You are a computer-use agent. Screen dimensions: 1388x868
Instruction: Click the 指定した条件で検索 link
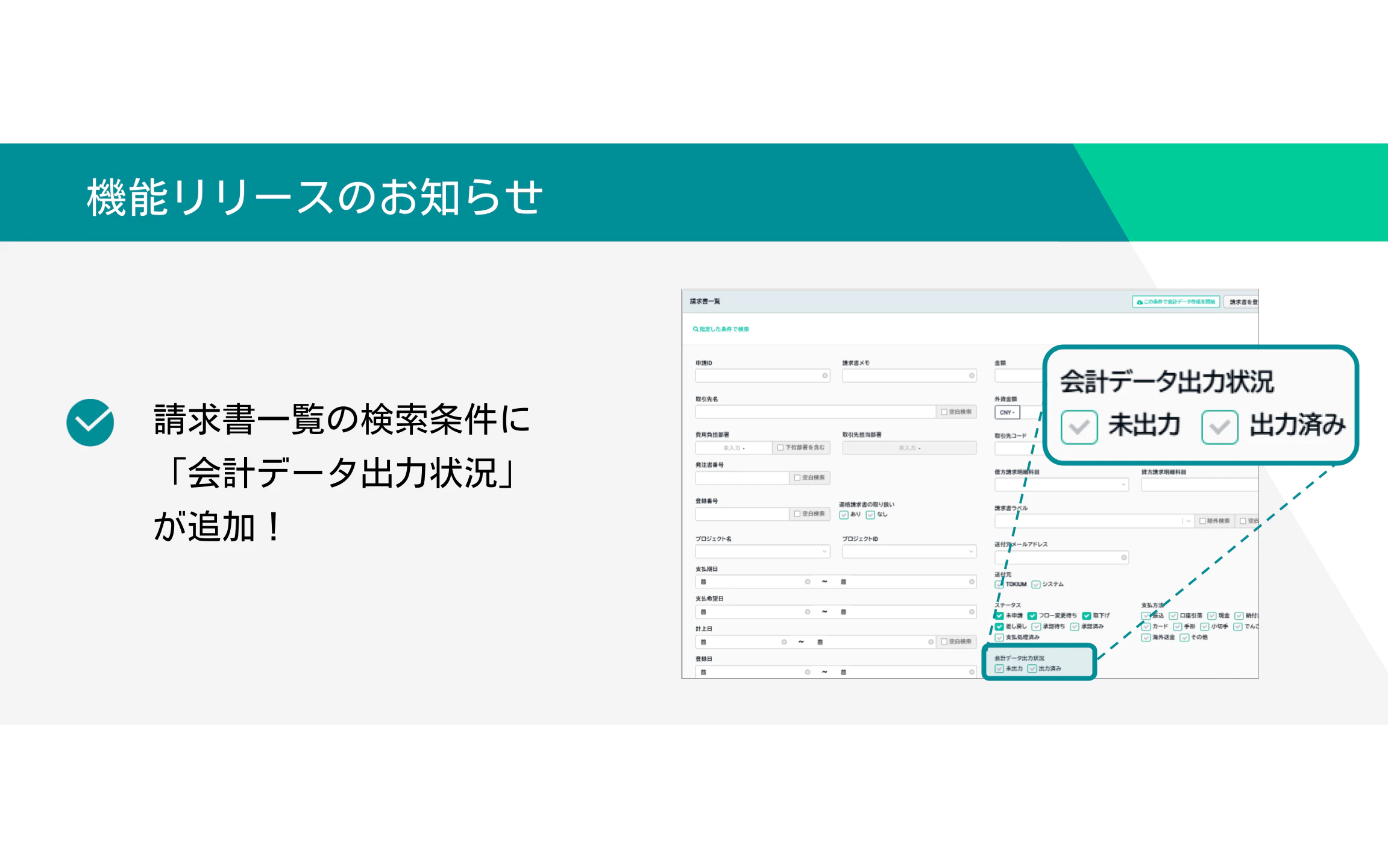pos(724,330)
